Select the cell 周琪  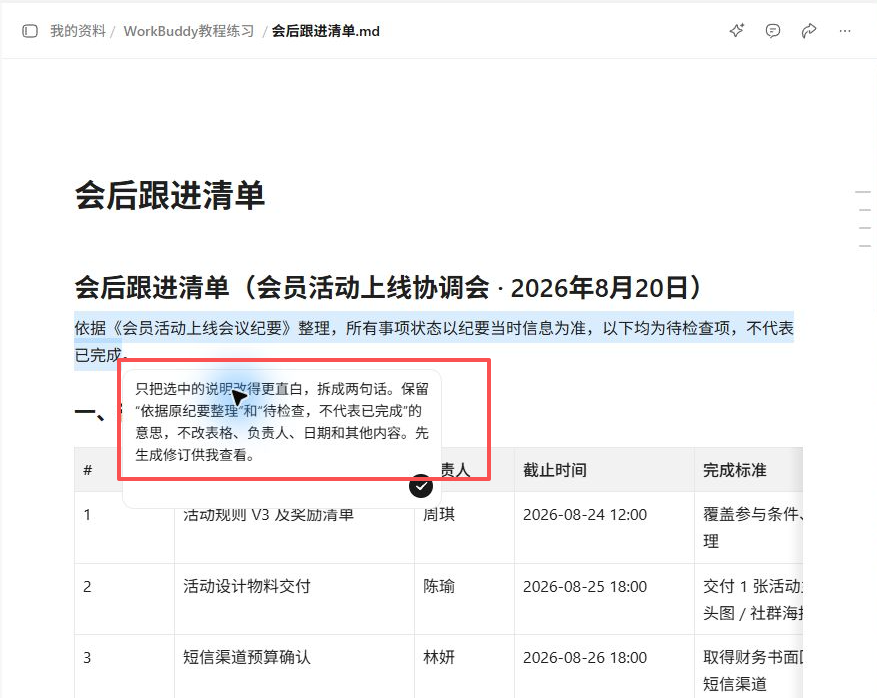click(439, 514)
